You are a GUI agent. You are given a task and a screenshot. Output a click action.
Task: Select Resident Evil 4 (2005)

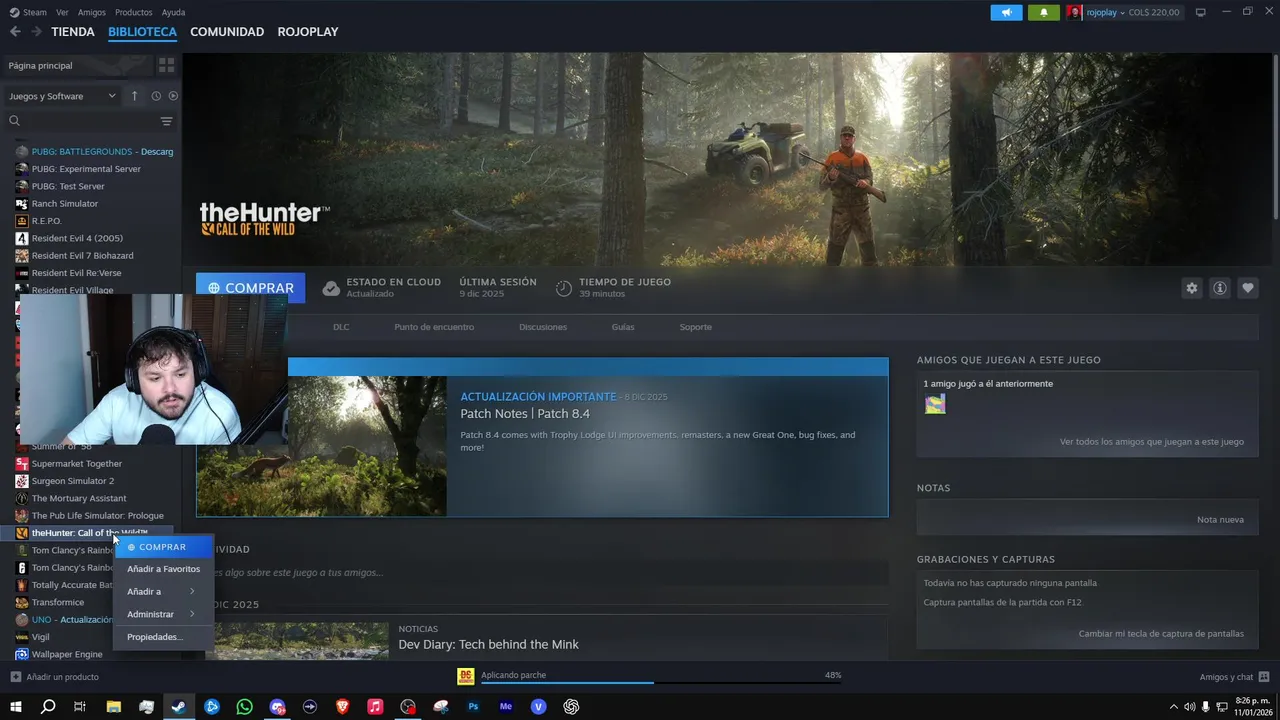click(77, 238)
